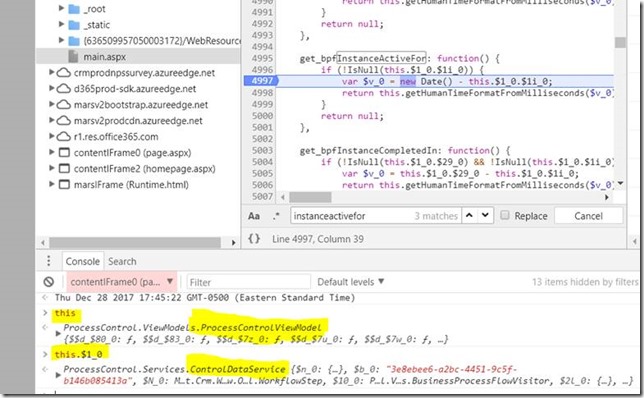Click Line 4997, Column 39 status
This screenshot has width=644, height=398.
[317, 239]
